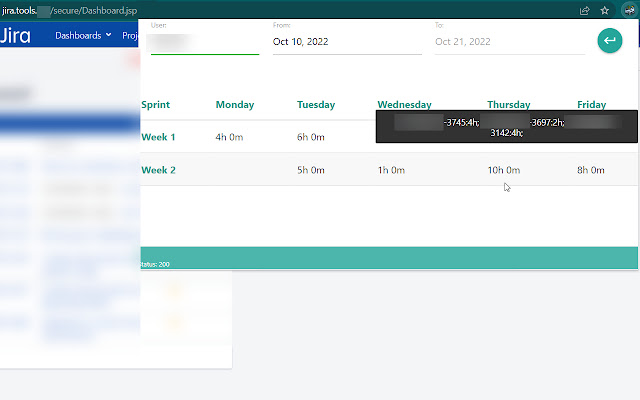Select the Week 2 row label
The width and height of the screenshot is (640, 400).
pyautogui.click(x=158, y=170)
